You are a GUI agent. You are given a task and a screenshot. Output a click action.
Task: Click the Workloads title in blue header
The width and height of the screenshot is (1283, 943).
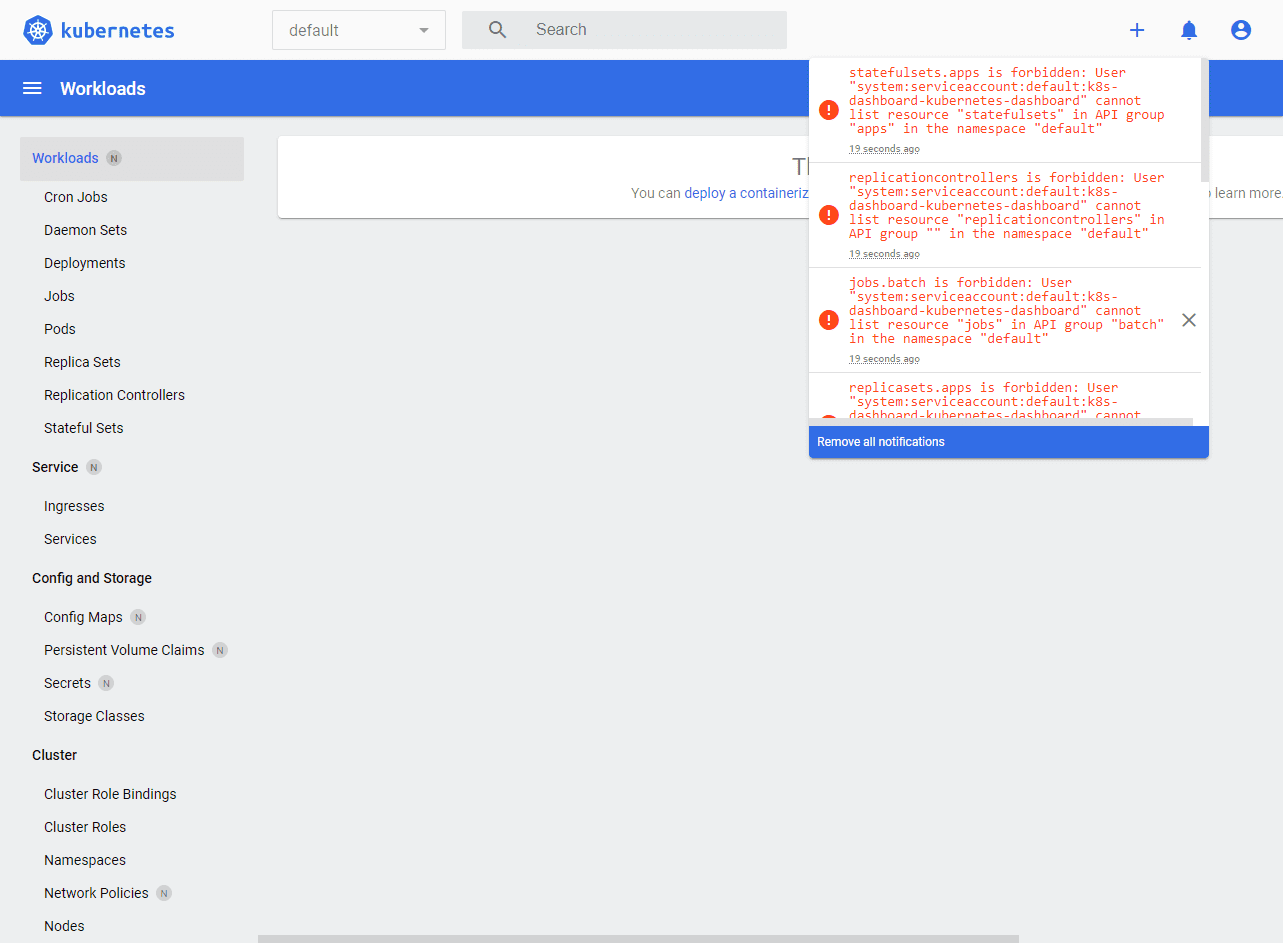pos(103,88)
